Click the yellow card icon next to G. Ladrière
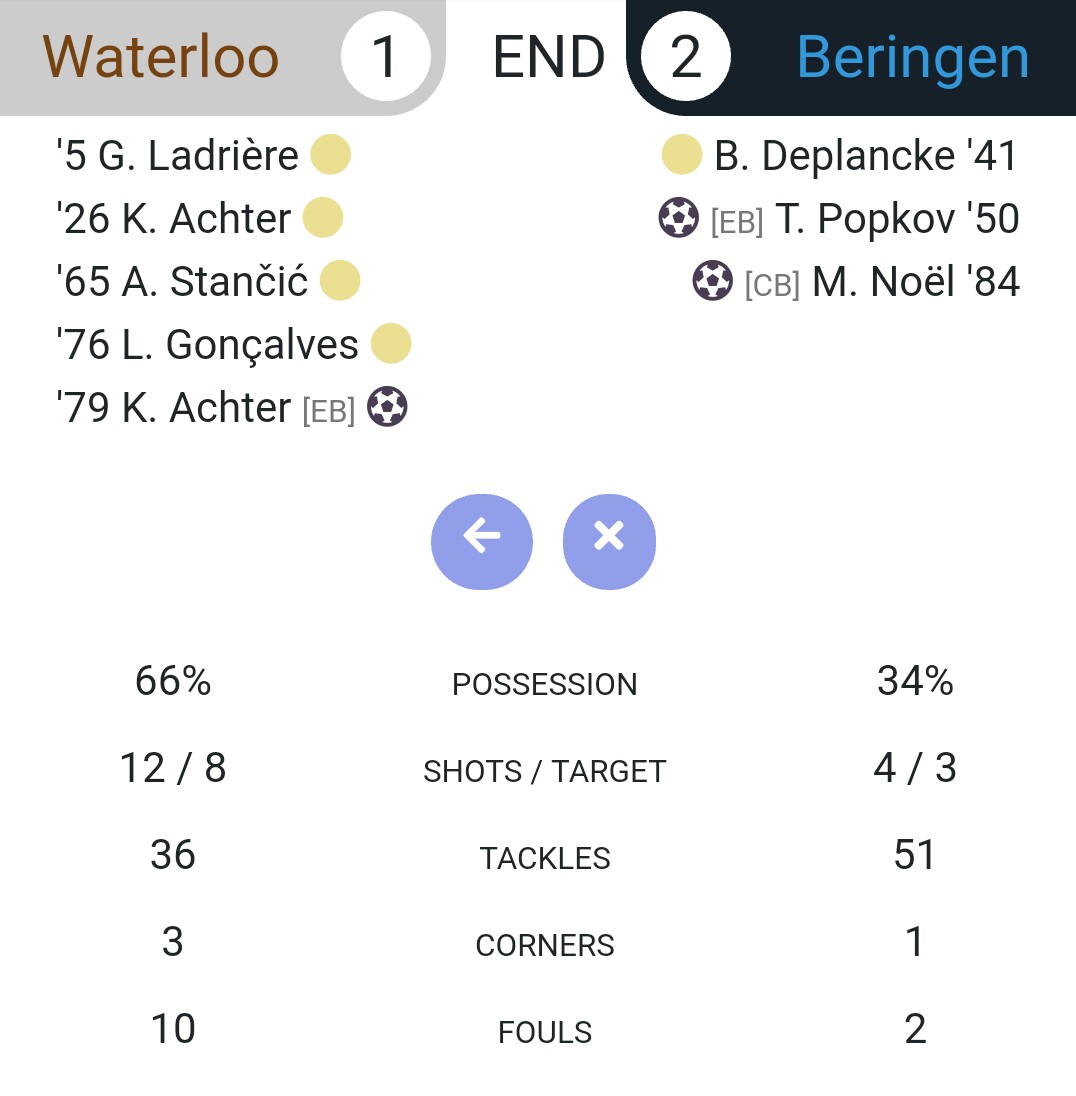 [330, 154]
